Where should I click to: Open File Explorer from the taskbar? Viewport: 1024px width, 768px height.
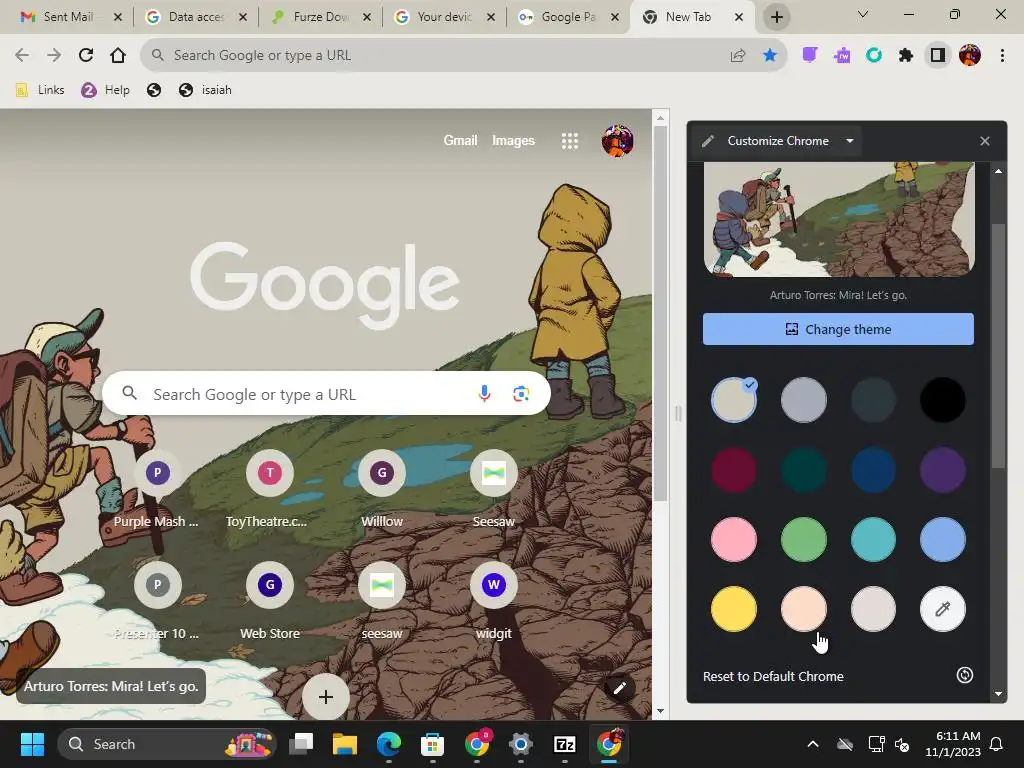click(x=344, y=744)
